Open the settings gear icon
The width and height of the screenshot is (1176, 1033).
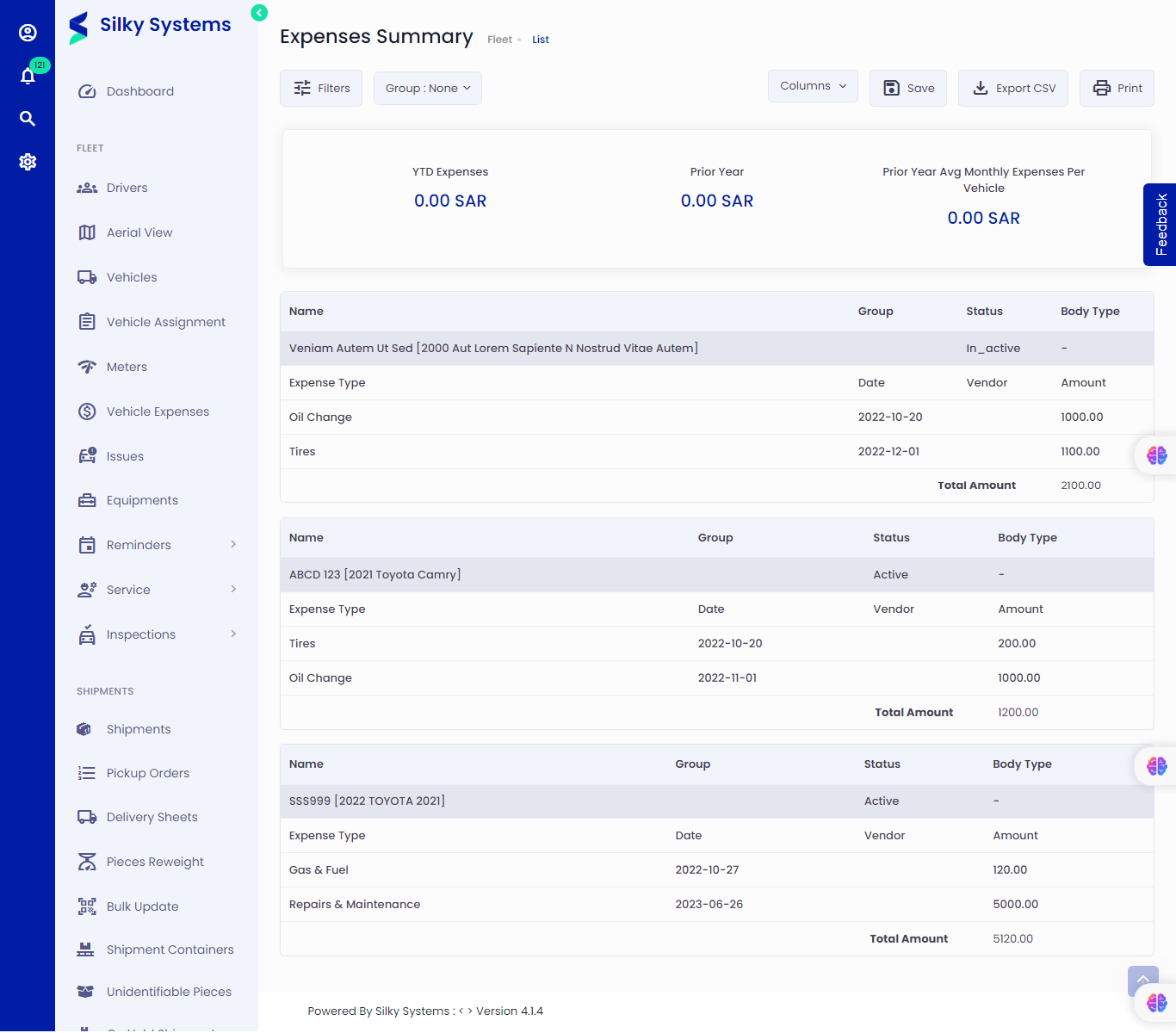click(x=28, y=162)
